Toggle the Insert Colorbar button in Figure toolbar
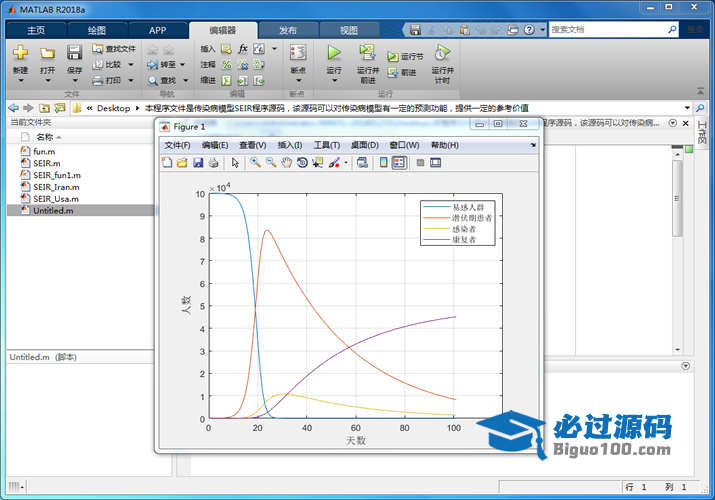The width and height of the screenshot is (715, 500). 384,162
